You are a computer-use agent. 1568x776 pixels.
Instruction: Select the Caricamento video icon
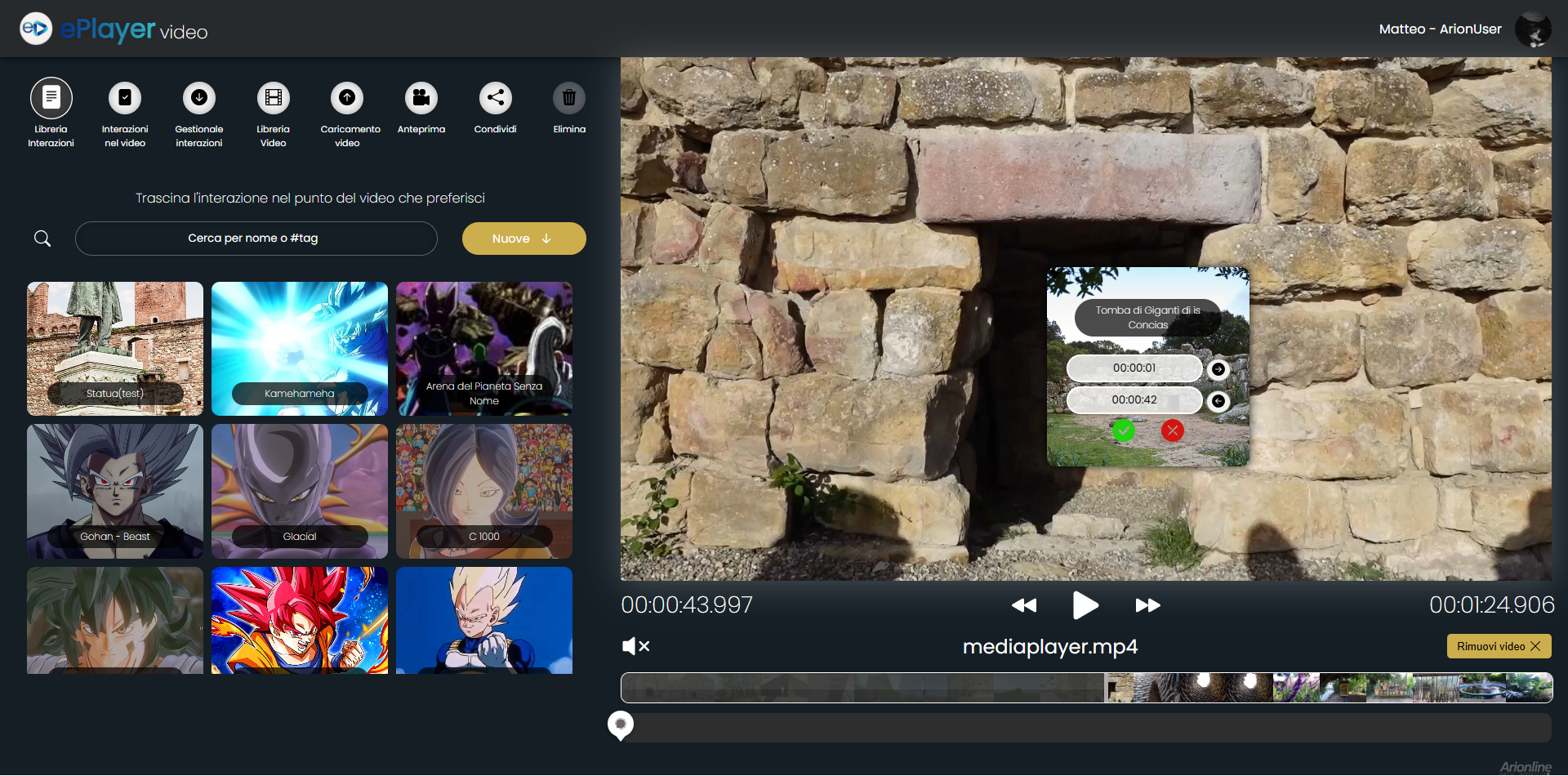pos(347,96)
